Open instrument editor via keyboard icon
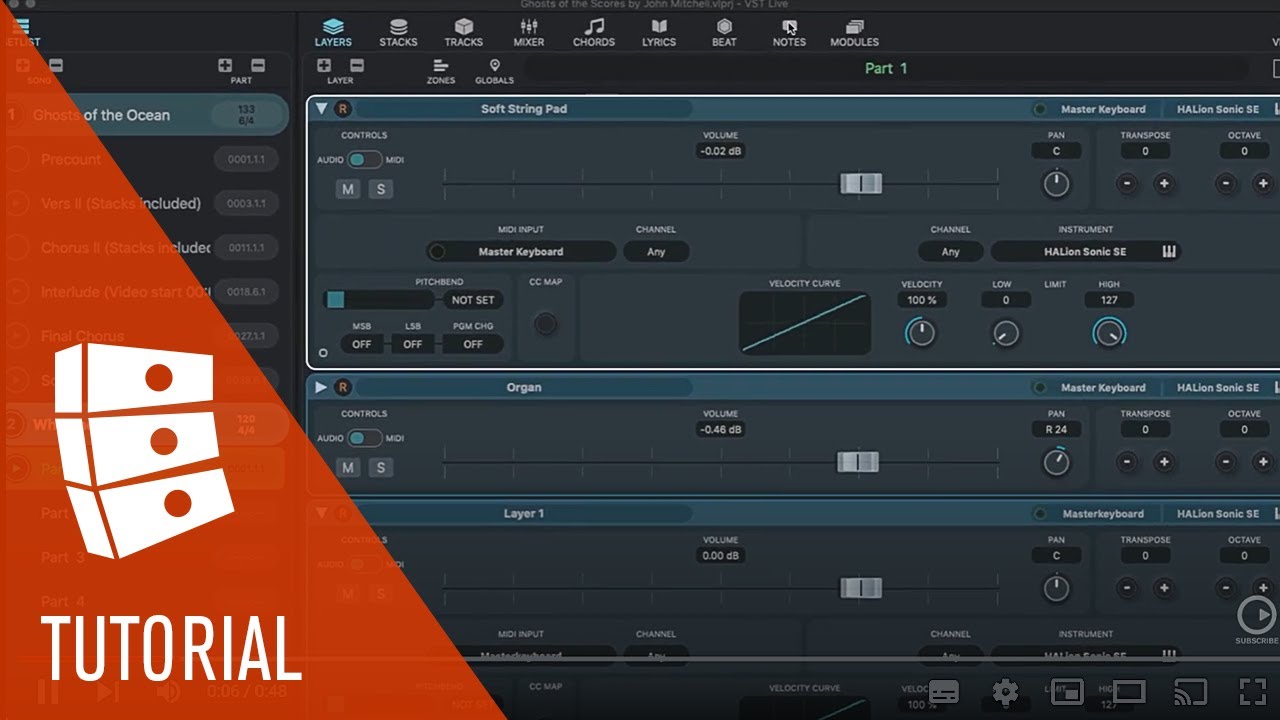1280x720 pixels. coord(1169,252)
